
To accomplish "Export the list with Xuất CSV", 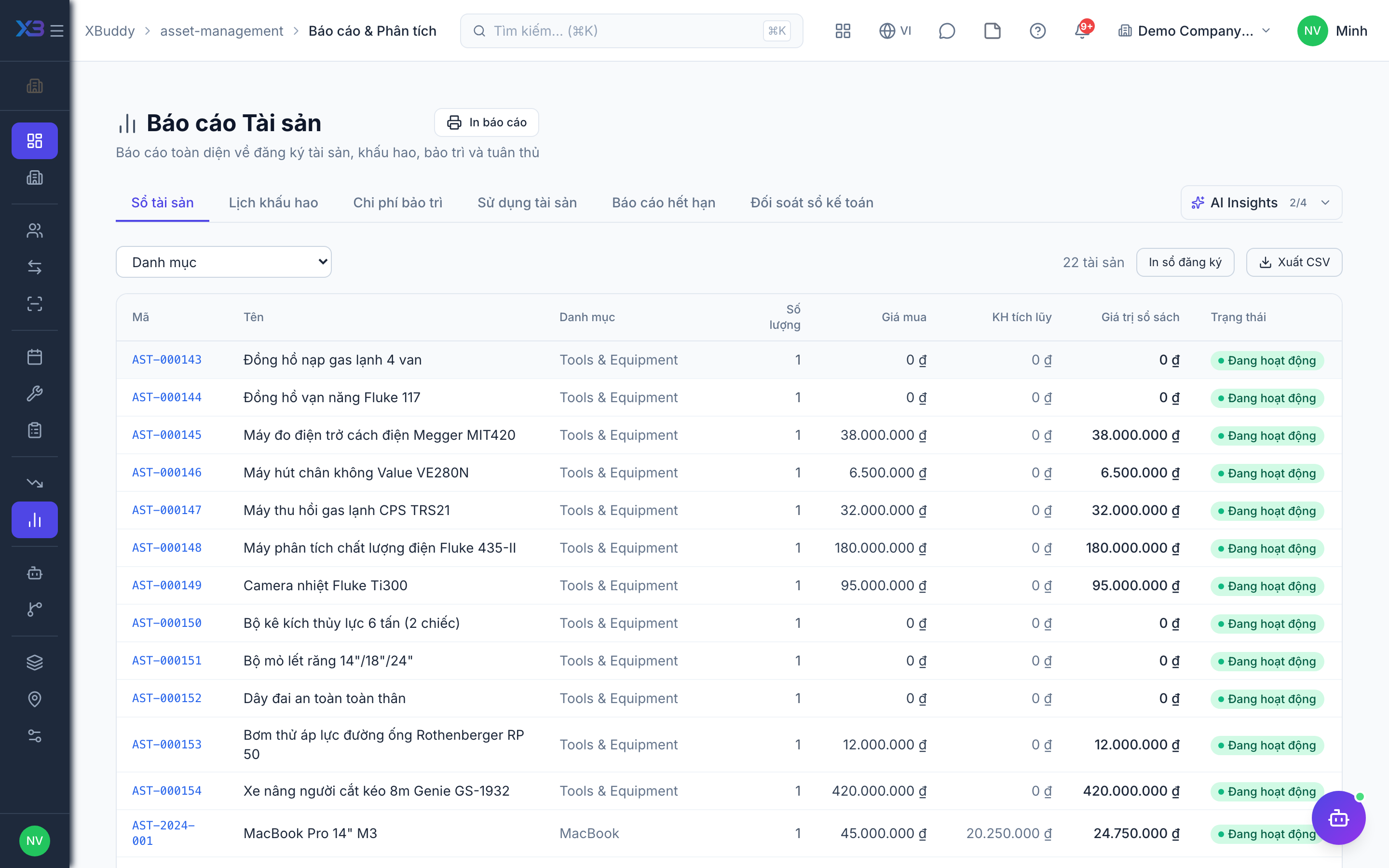I will click(1294, 262).
